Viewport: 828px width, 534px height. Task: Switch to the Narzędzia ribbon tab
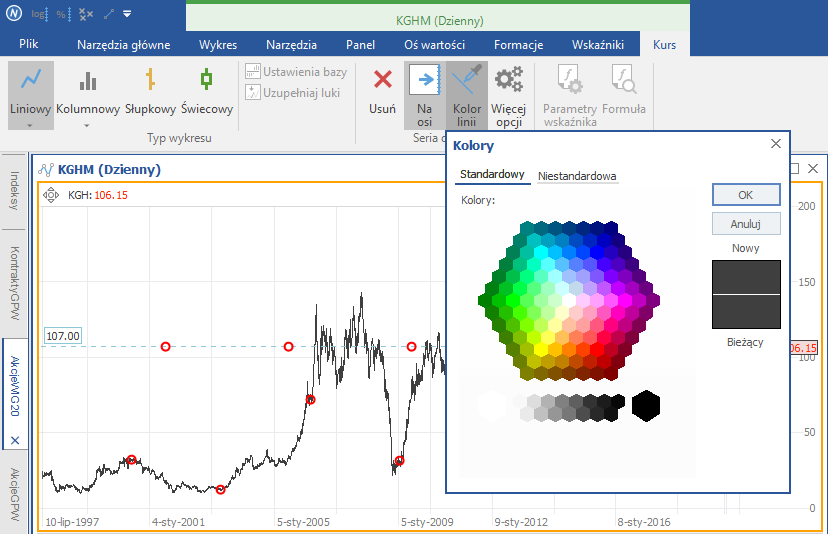coord(291,45)
